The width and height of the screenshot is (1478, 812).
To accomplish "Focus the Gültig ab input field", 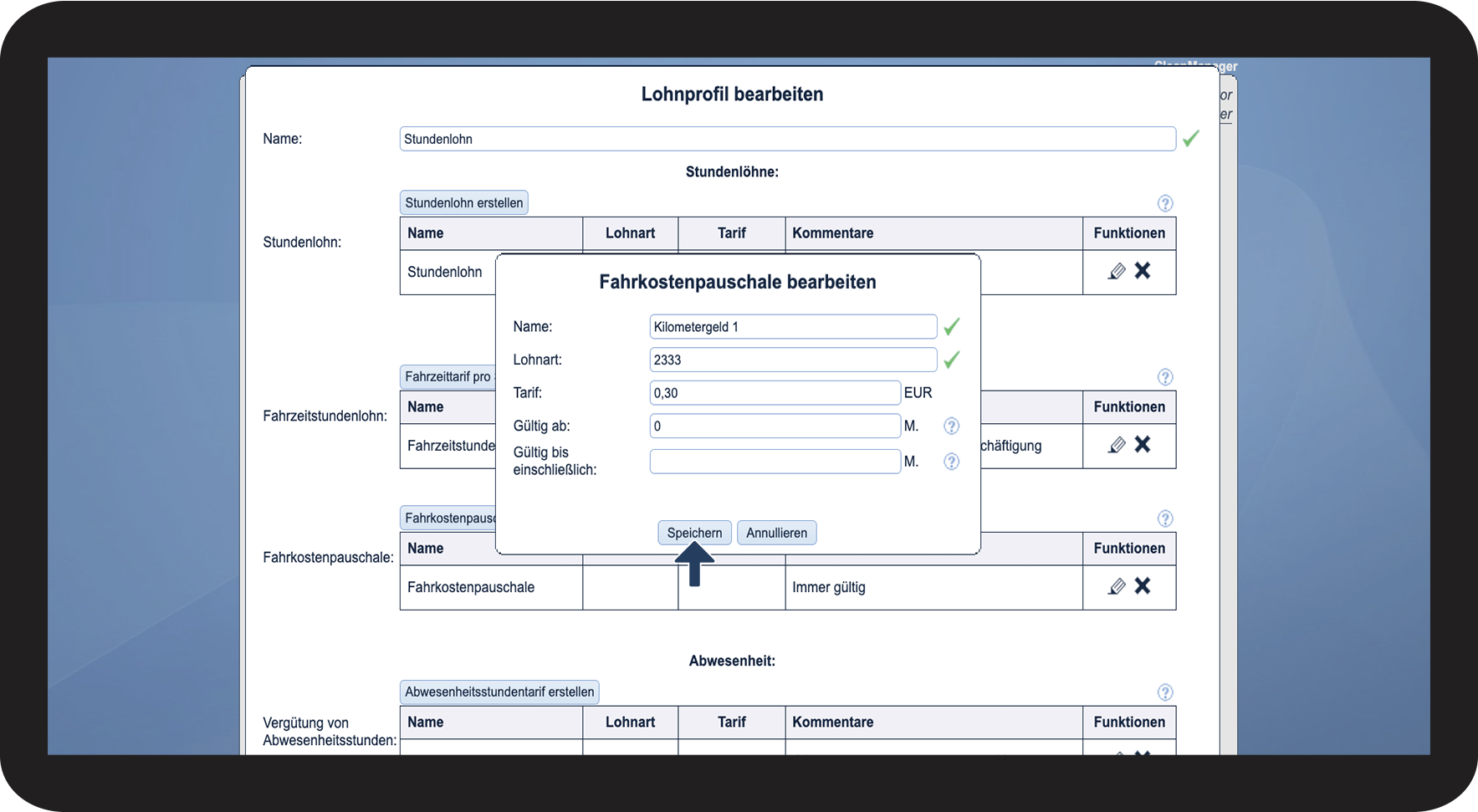I will pyautogui.click(x=775, y=426).
